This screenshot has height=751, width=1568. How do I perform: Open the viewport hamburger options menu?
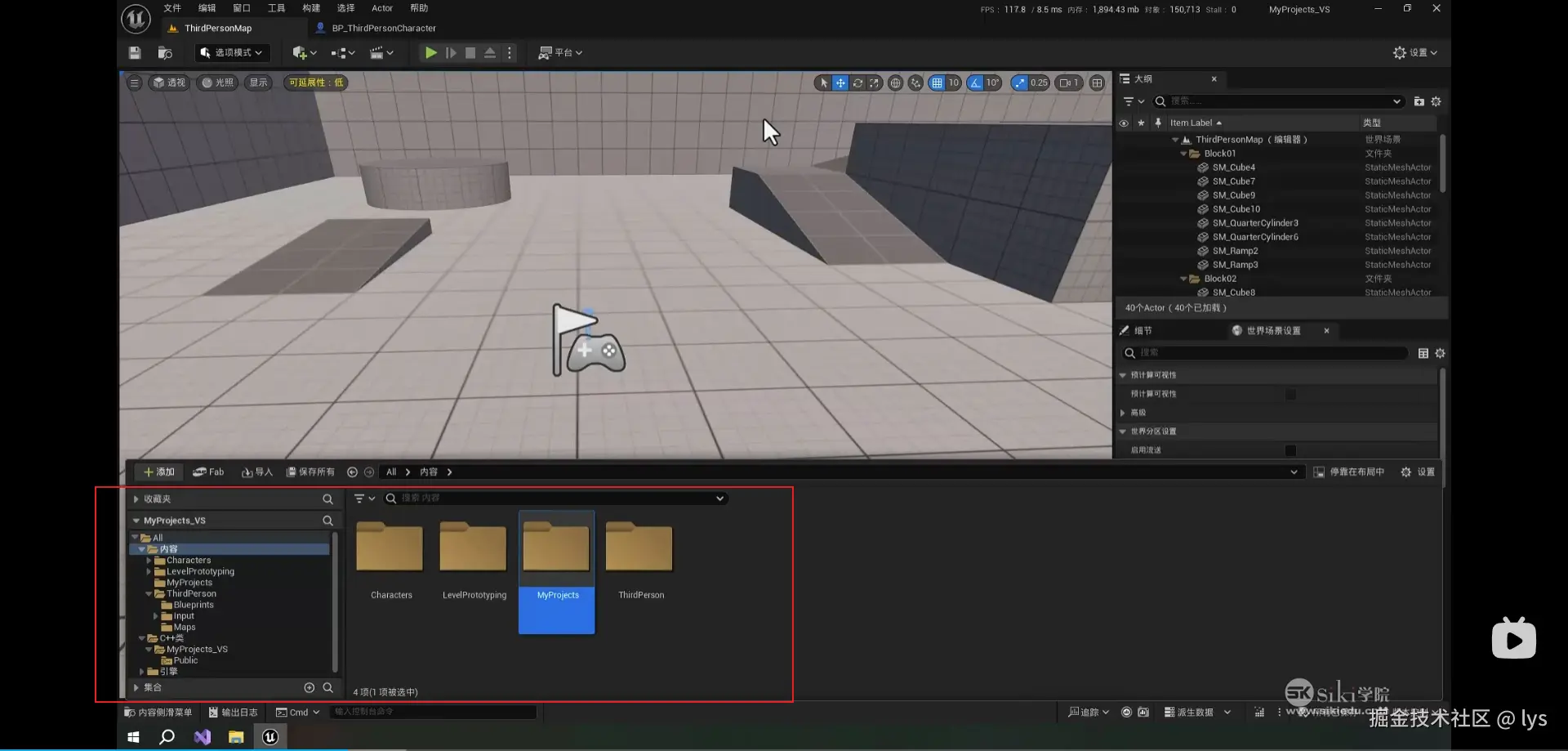[x=135, y=83]
